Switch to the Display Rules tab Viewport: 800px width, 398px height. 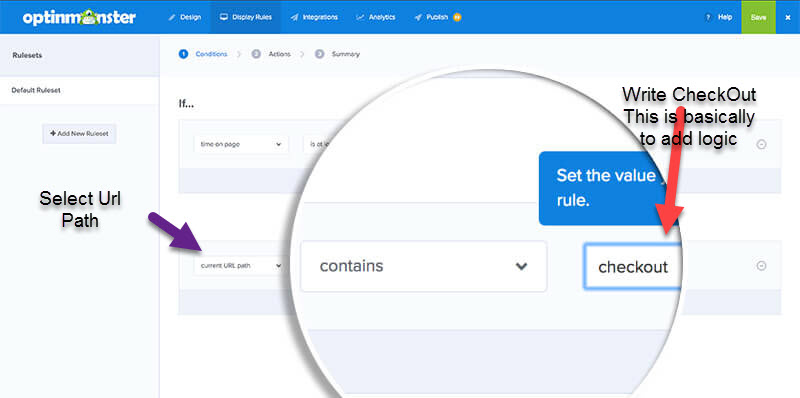click(x=245, y=17)
